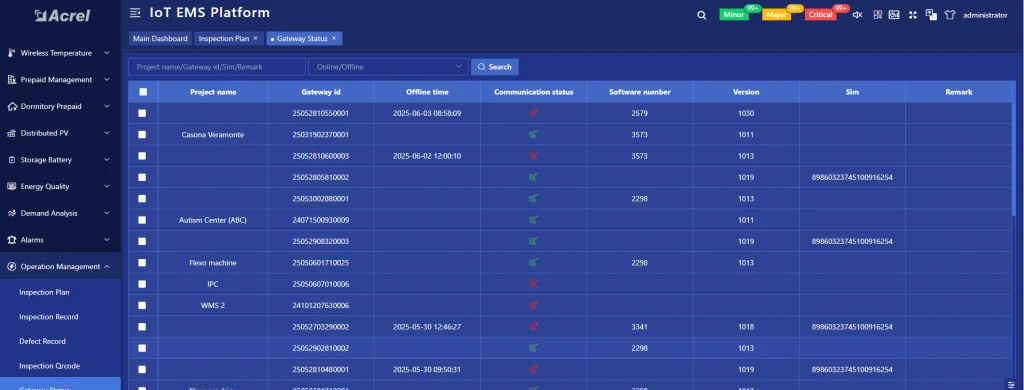This screenshot has height=390, width=1024.
Task: Open Inspection Plan in sidebar
Action: tap(44, 292)
